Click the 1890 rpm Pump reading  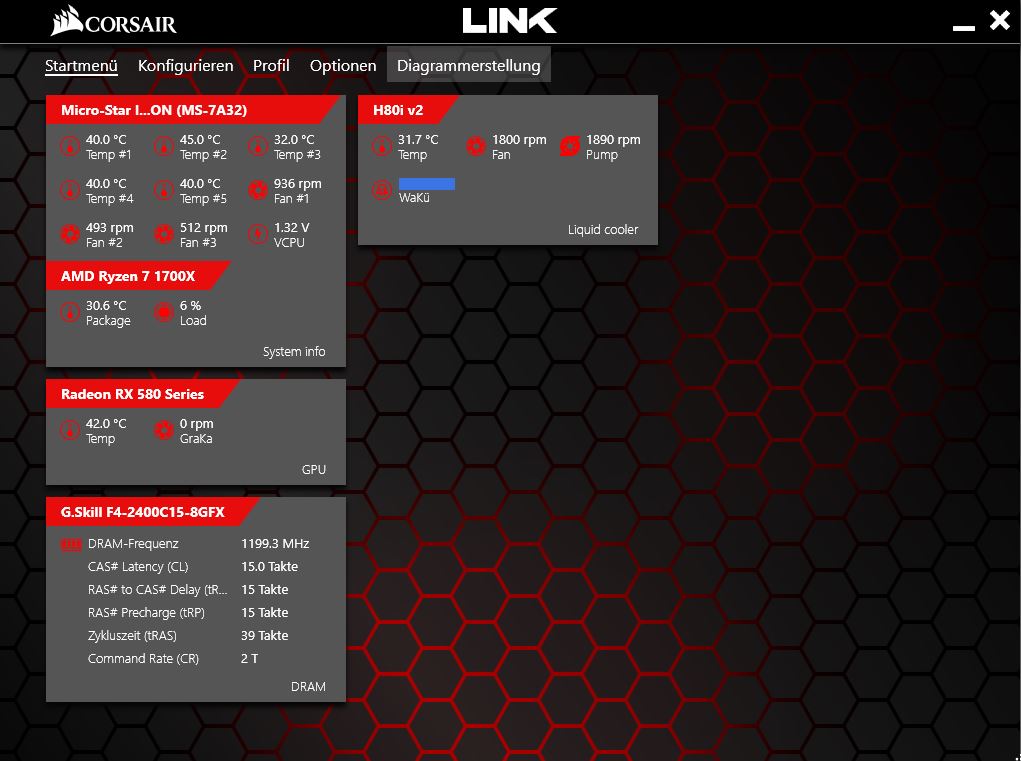pos(613,139)
